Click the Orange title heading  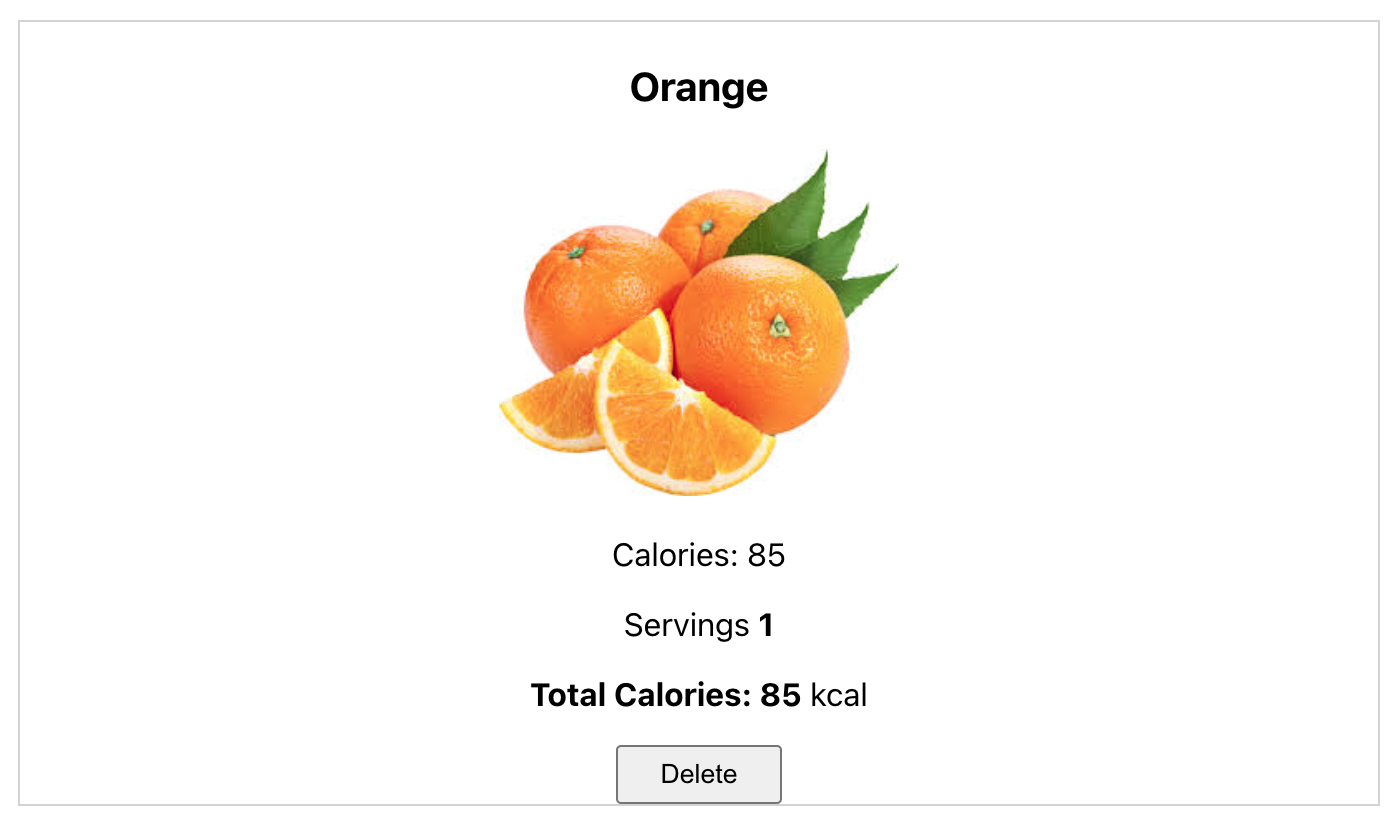[698, 88]
